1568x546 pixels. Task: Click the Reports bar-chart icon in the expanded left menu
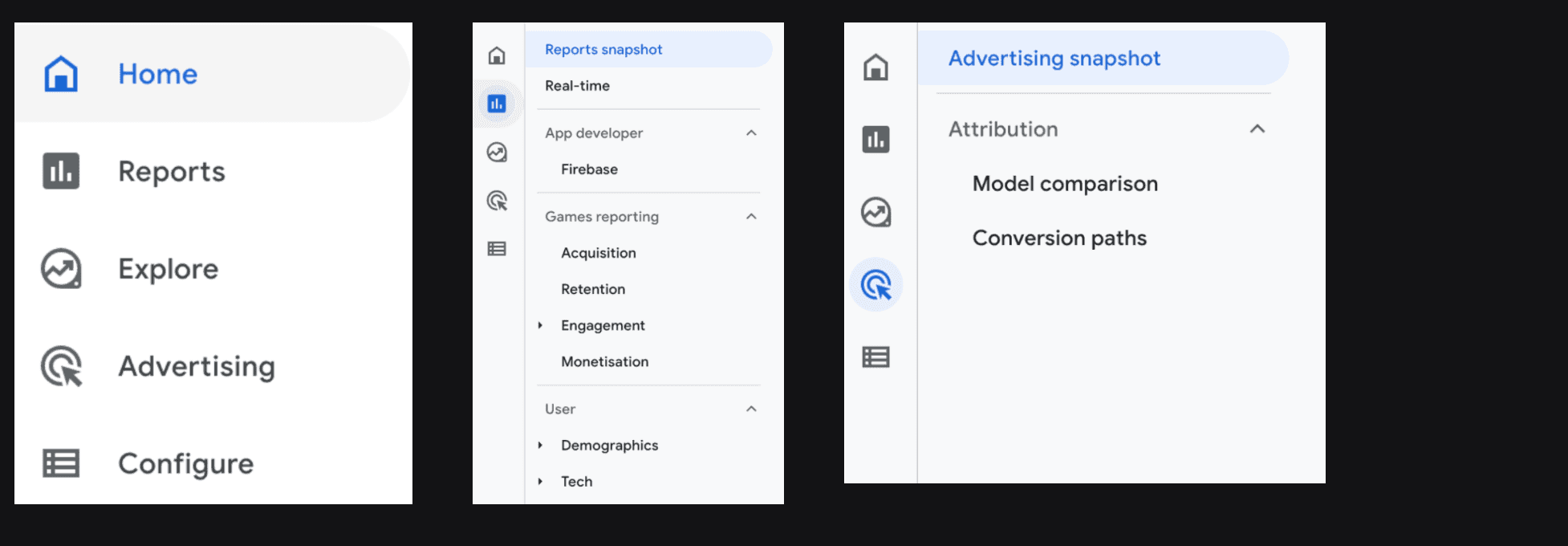61,171
